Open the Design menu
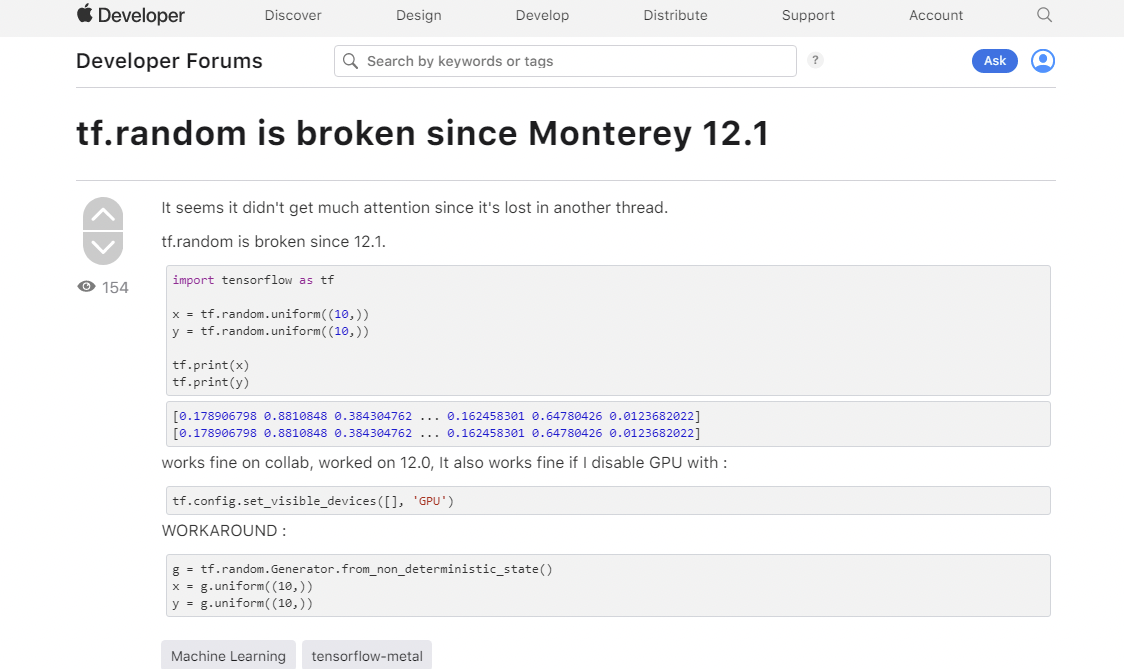 (418, 15)
